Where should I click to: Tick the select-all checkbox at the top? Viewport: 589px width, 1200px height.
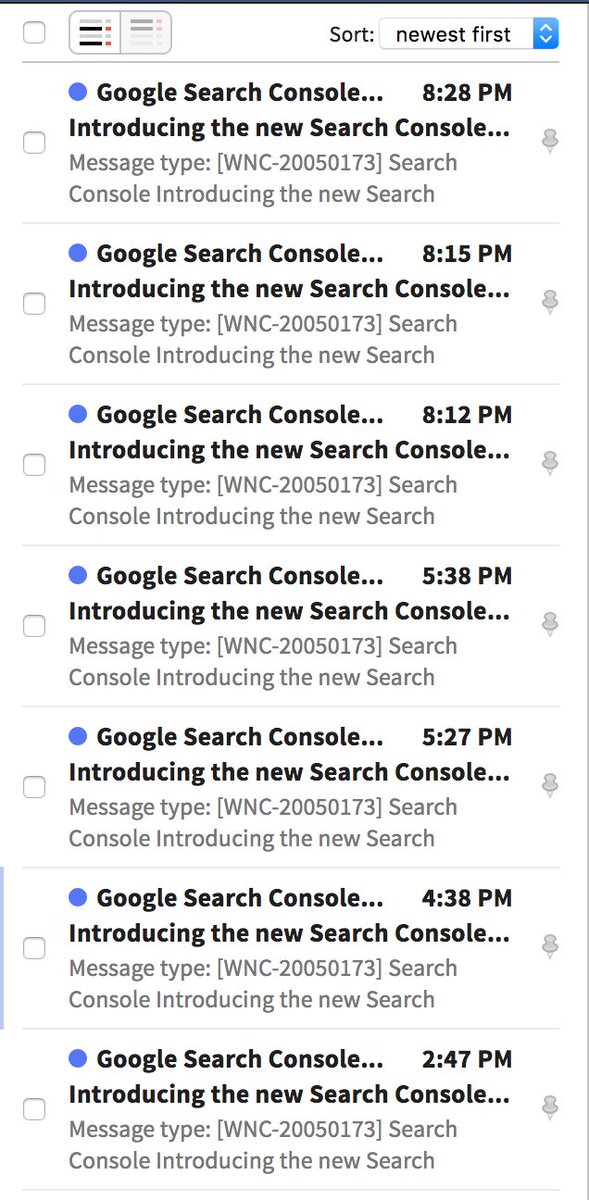click(34, 33)
